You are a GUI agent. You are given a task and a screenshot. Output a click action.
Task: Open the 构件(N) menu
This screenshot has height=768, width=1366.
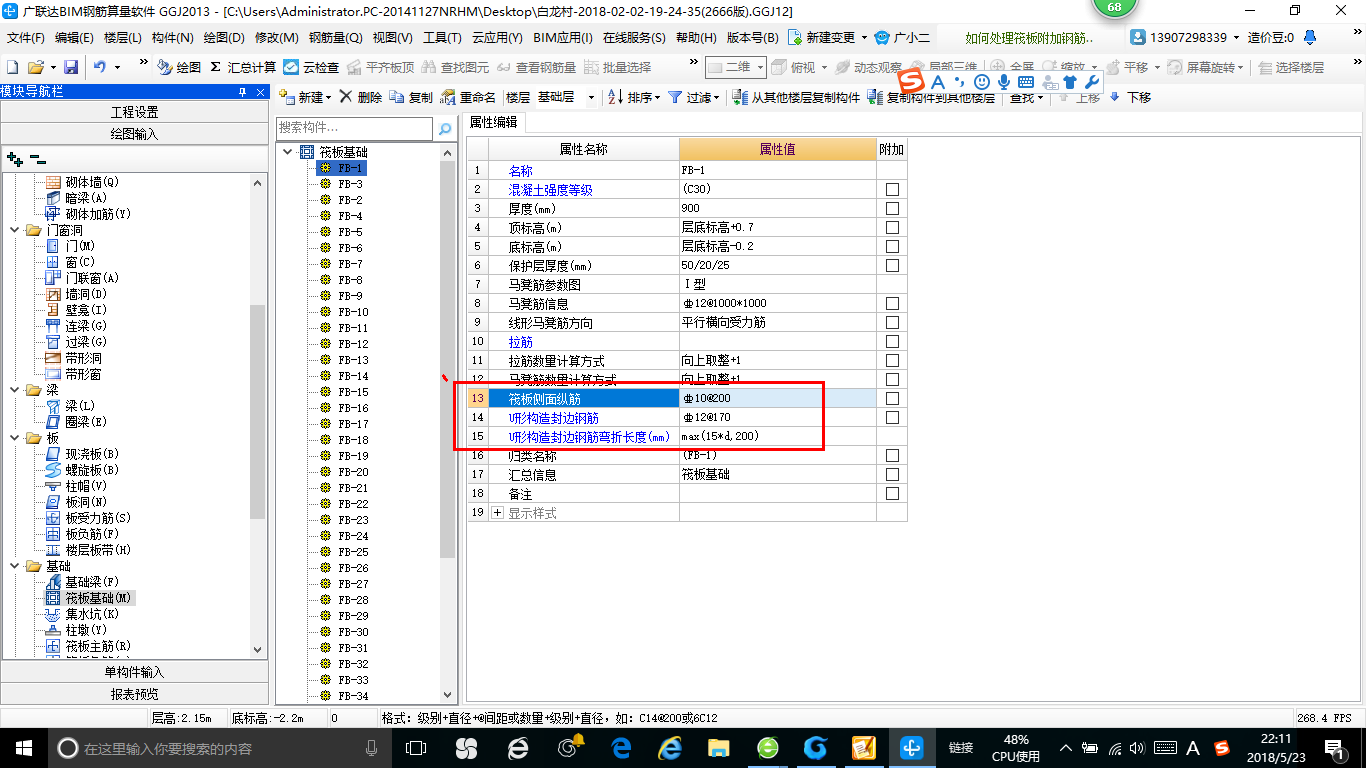click(x=172, y=37)
